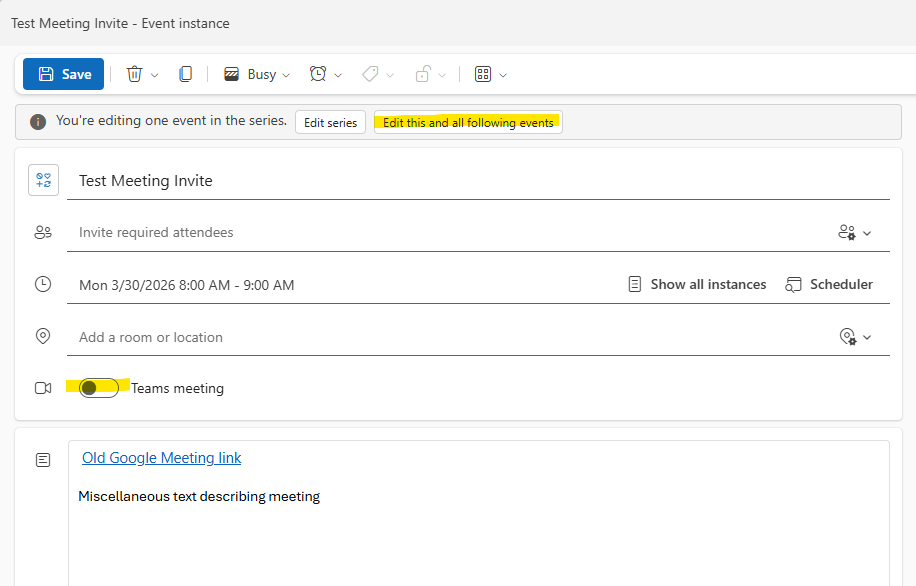
Task: Click the event date and time field
Action: 187,285
